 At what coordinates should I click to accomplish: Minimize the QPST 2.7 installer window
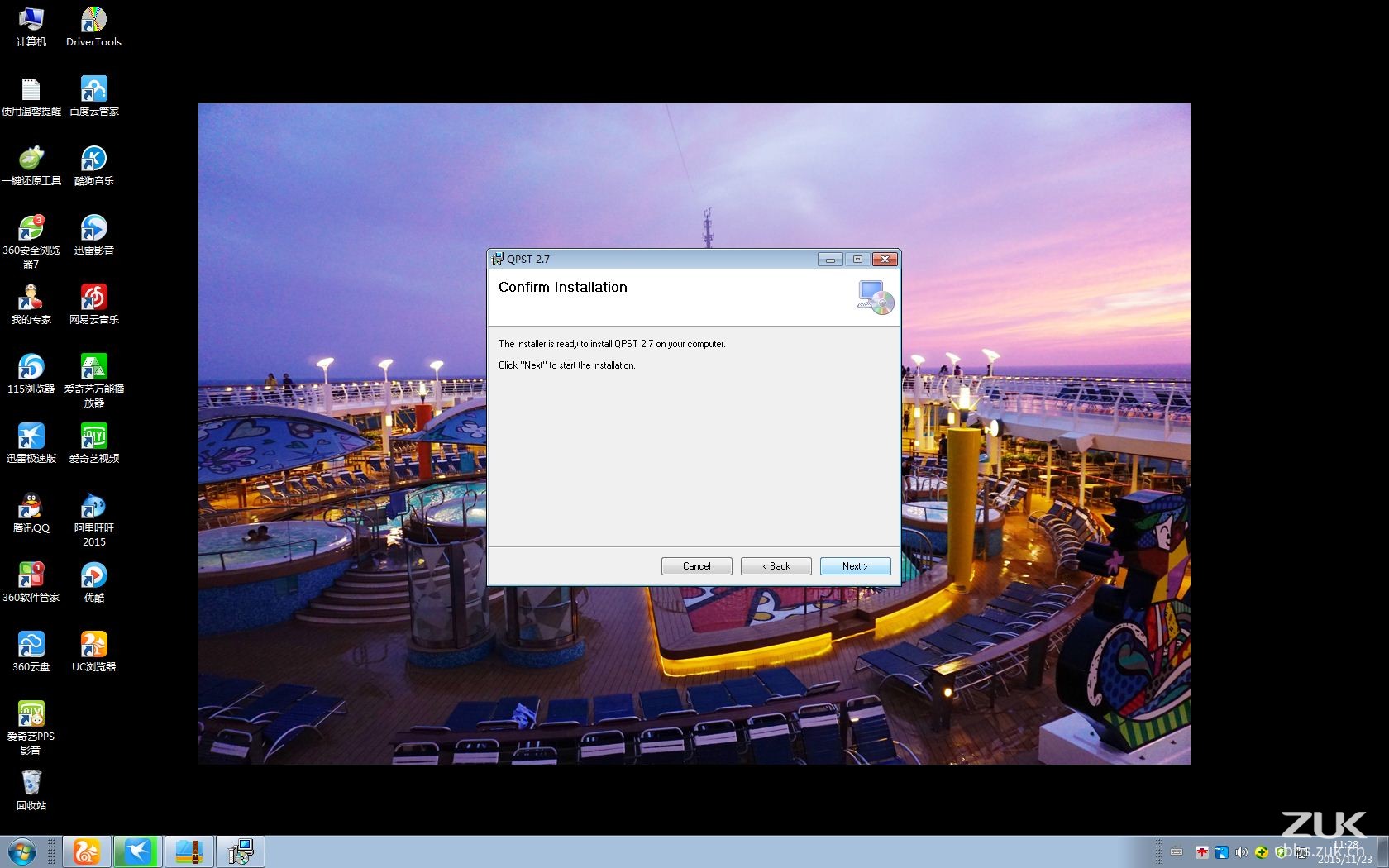pos(830,260)
